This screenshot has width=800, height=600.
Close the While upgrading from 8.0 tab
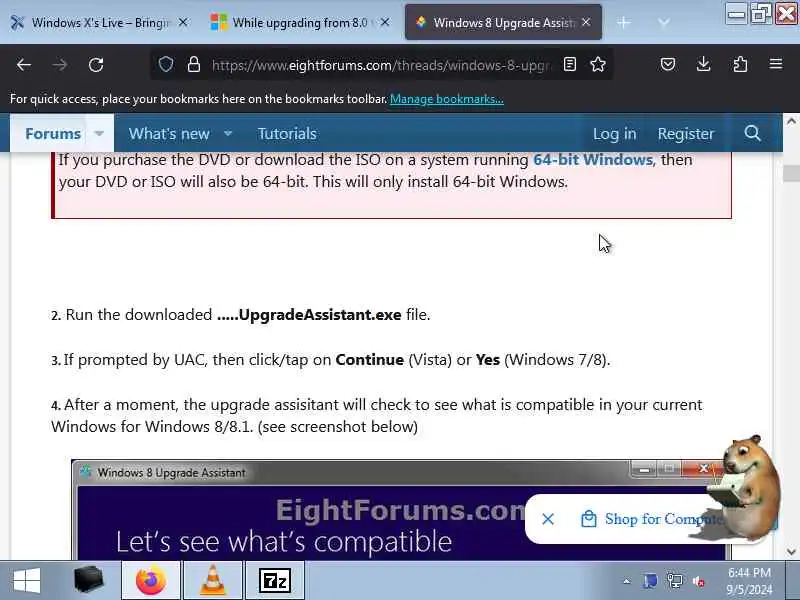pyautogui.click(x=385, y=22)
